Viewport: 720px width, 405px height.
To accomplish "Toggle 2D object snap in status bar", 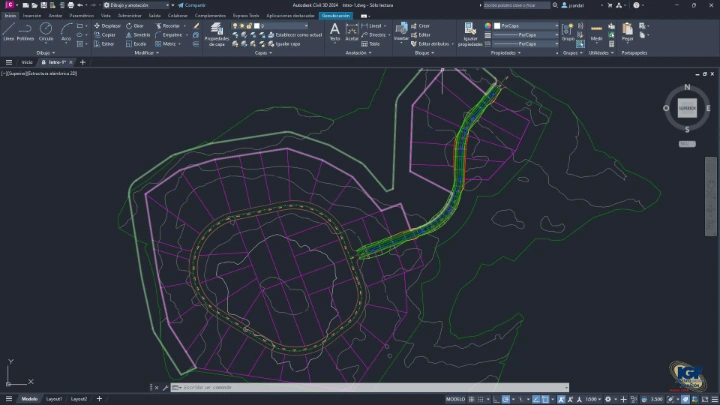I will point(545,399).
